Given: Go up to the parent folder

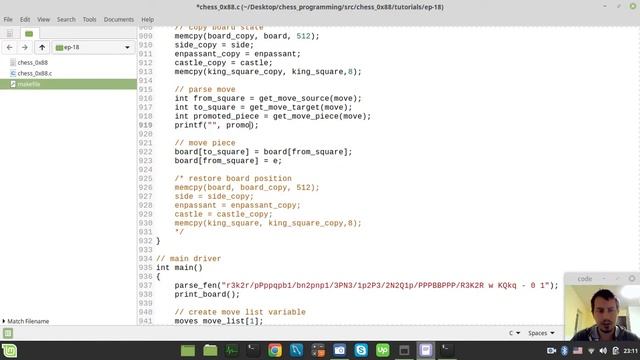Looking at the screenshot, I should (x=42, y=47).
